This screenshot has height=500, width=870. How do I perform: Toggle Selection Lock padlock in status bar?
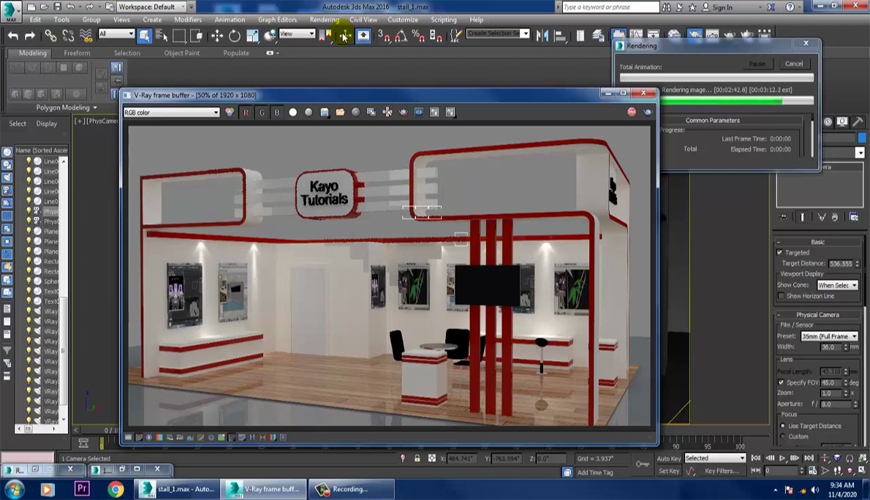click(417, 458)
